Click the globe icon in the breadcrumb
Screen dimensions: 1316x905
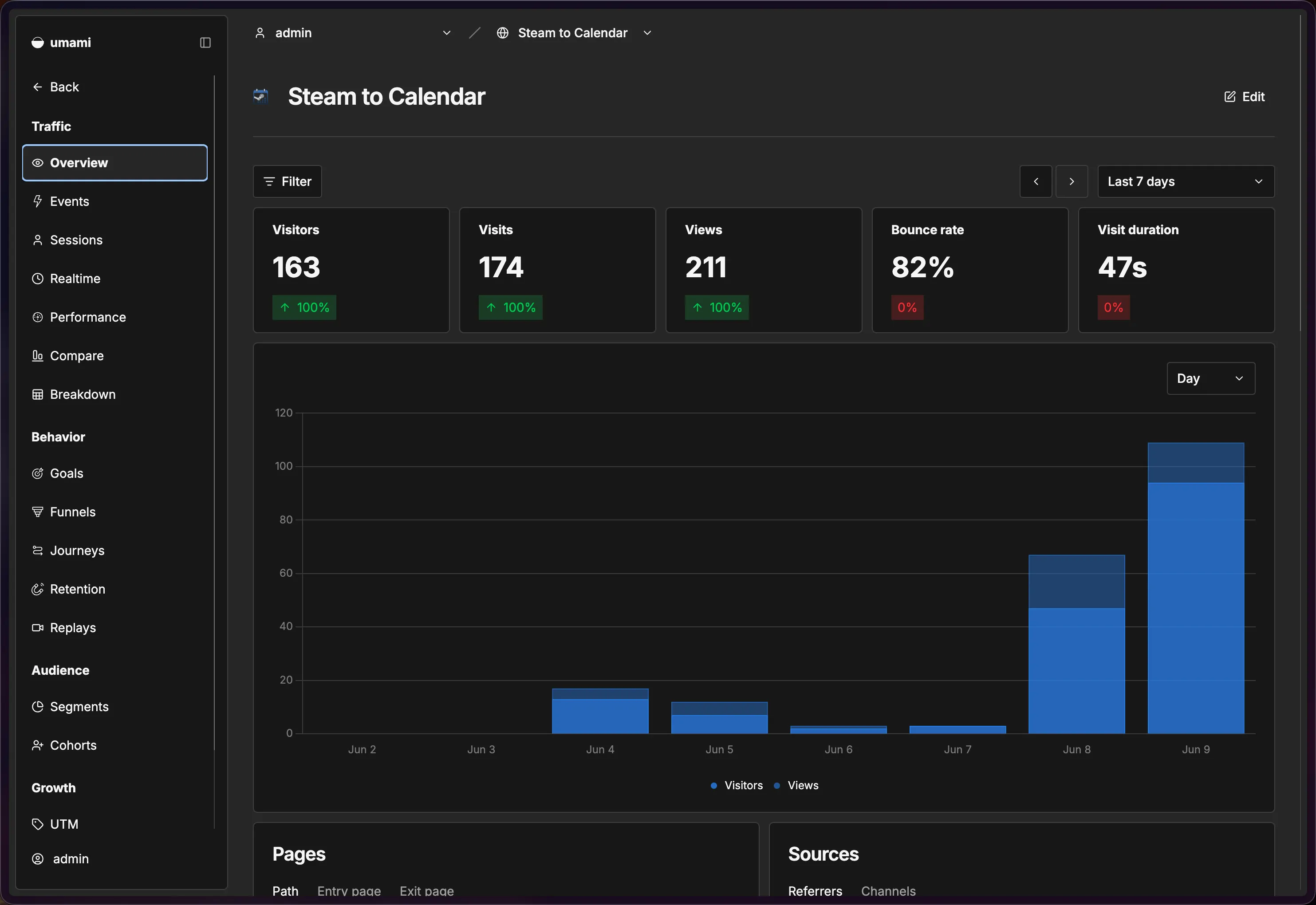pyautogui.click(x=502, y=33)
